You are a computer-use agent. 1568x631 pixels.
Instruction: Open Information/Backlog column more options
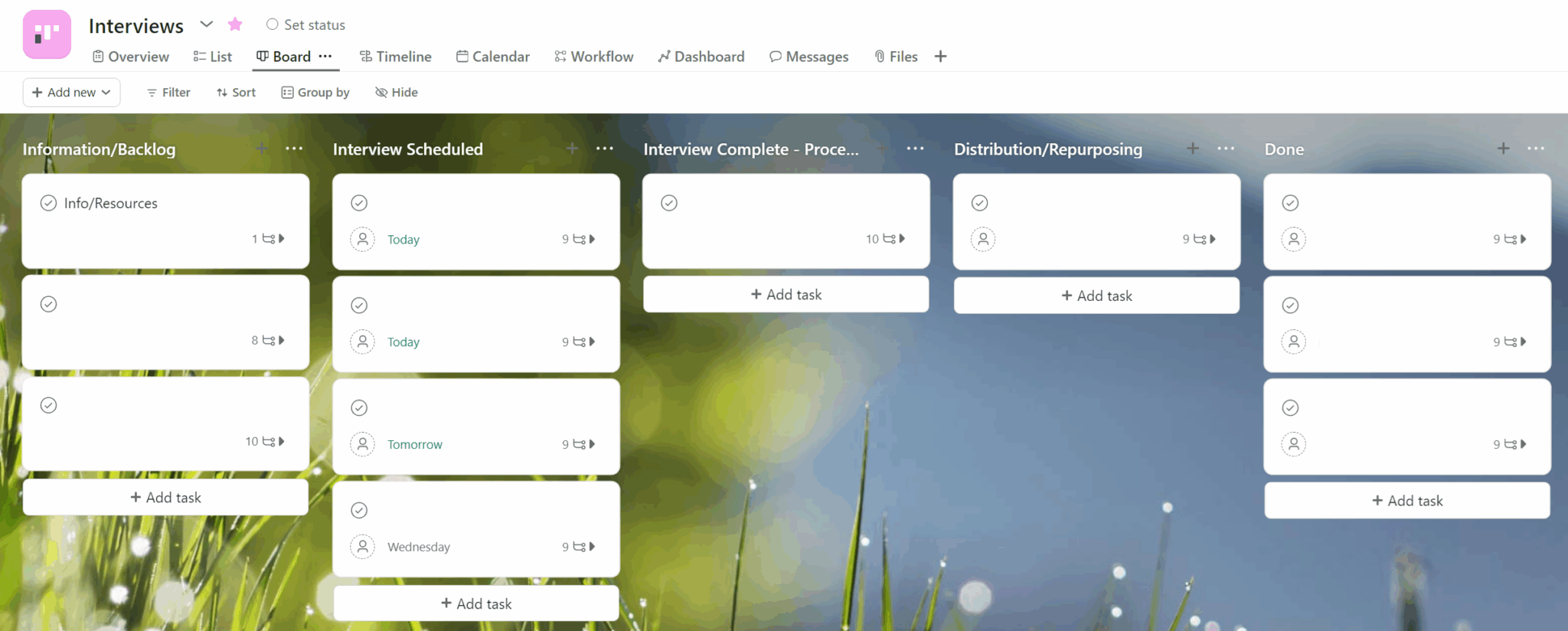pyautogui.click(x=294, y=149)
